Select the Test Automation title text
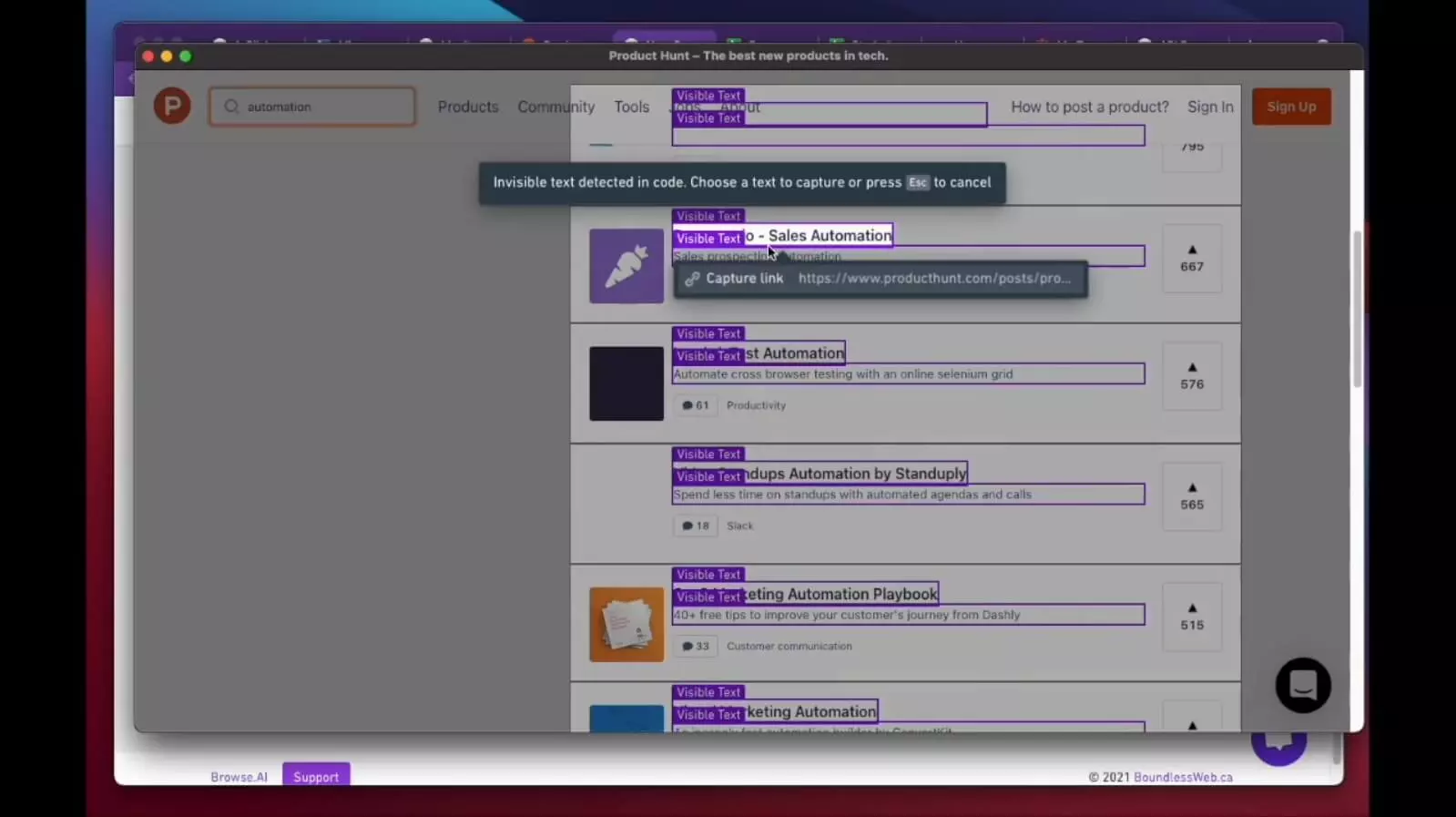1456x817 pixels. pyautogui.click(x=759, y=352)
